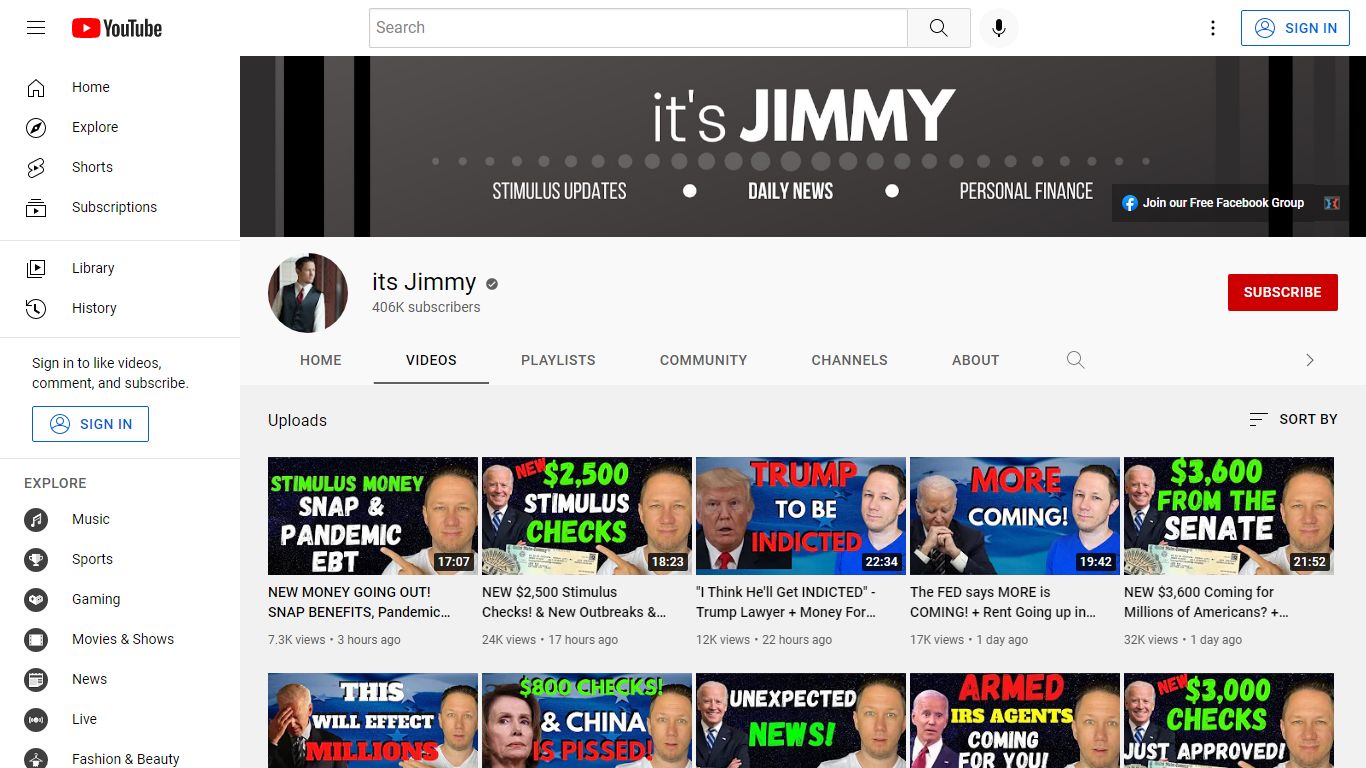Screen dimensions: 1366x768
Task: Click the search magnifier button
Action: click(x=938, y=28)
